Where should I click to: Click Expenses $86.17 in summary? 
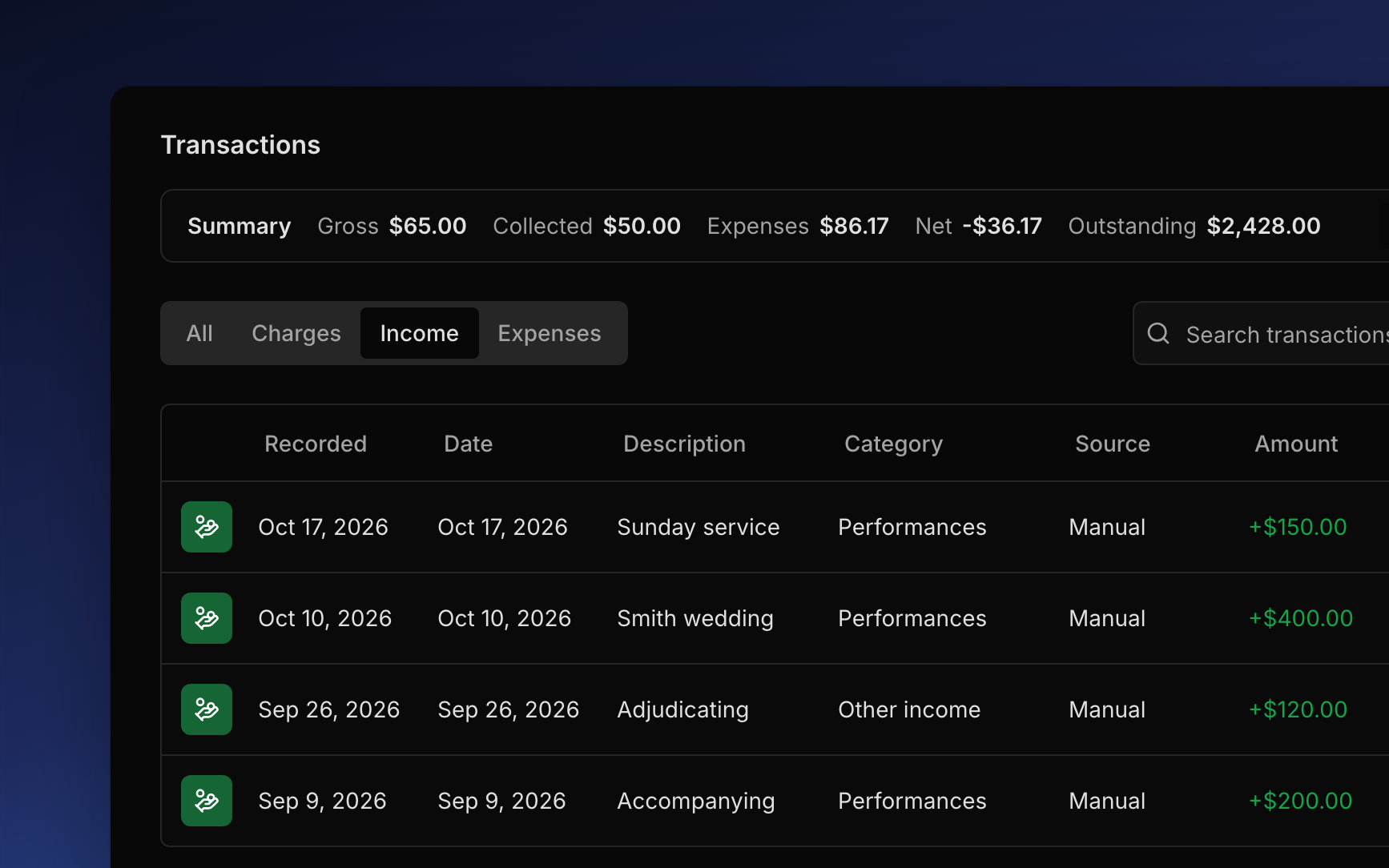click(798, 226)
